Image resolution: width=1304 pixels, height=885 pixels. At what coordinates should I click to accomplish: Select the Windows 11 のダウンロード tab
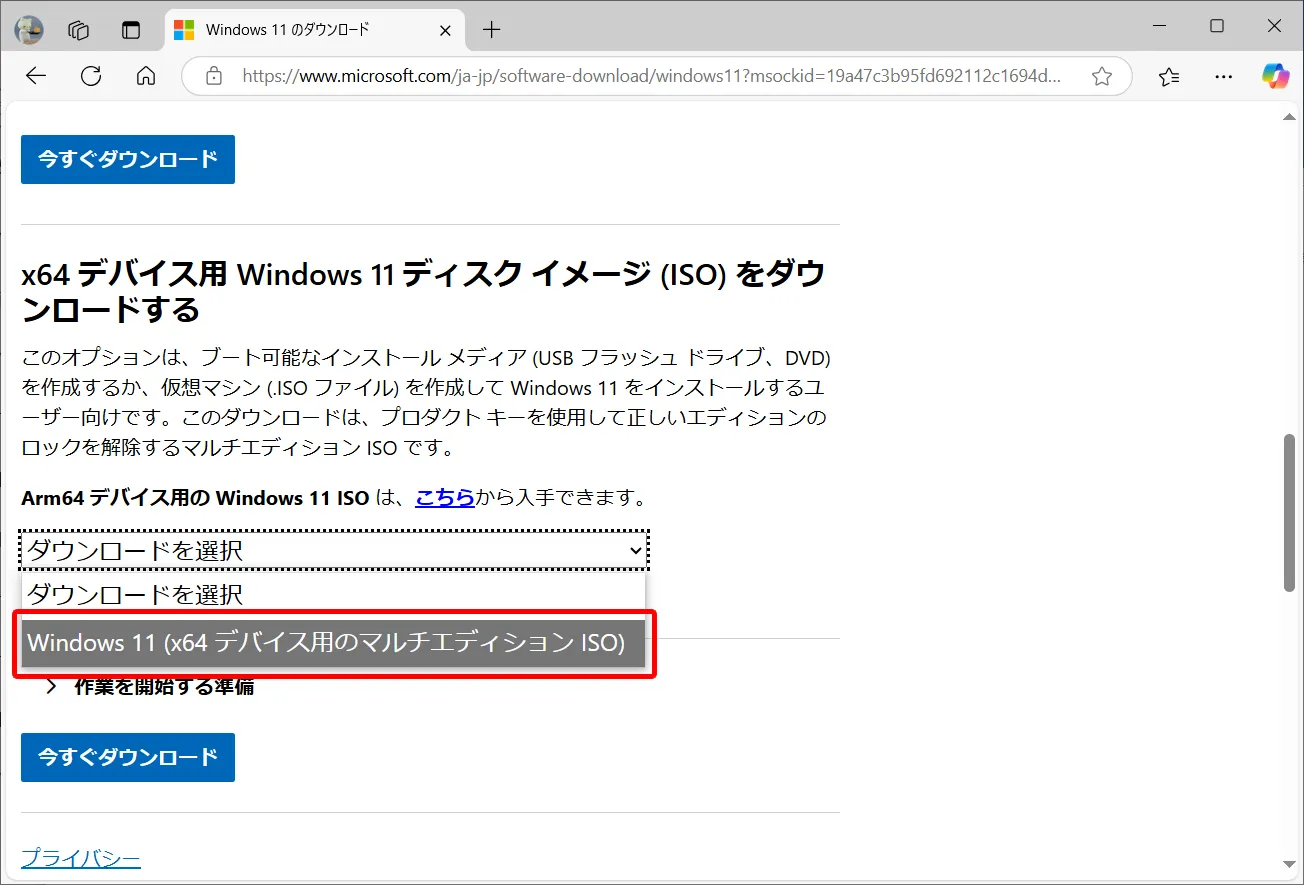point(313,30)
